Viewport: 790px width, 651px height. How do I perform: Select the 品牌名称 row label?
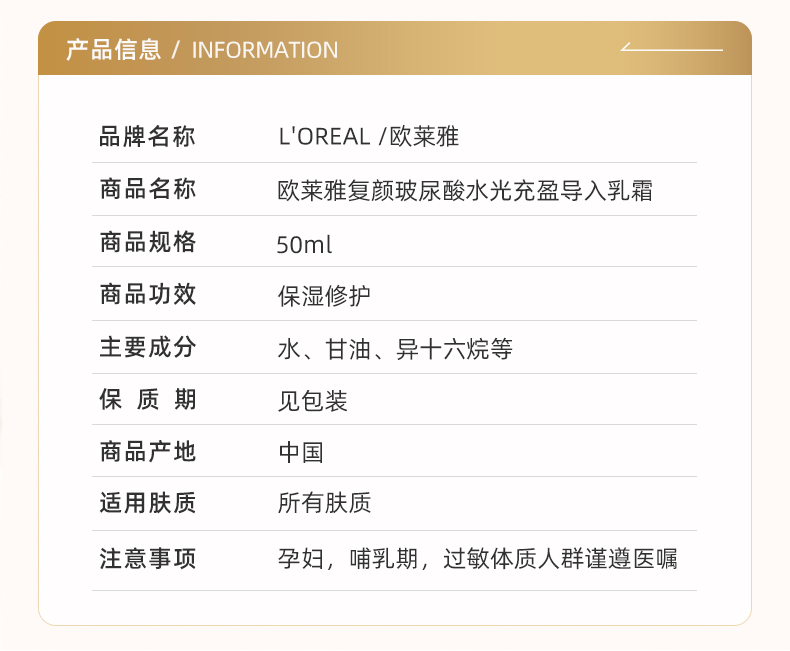(x=147, y=137)
